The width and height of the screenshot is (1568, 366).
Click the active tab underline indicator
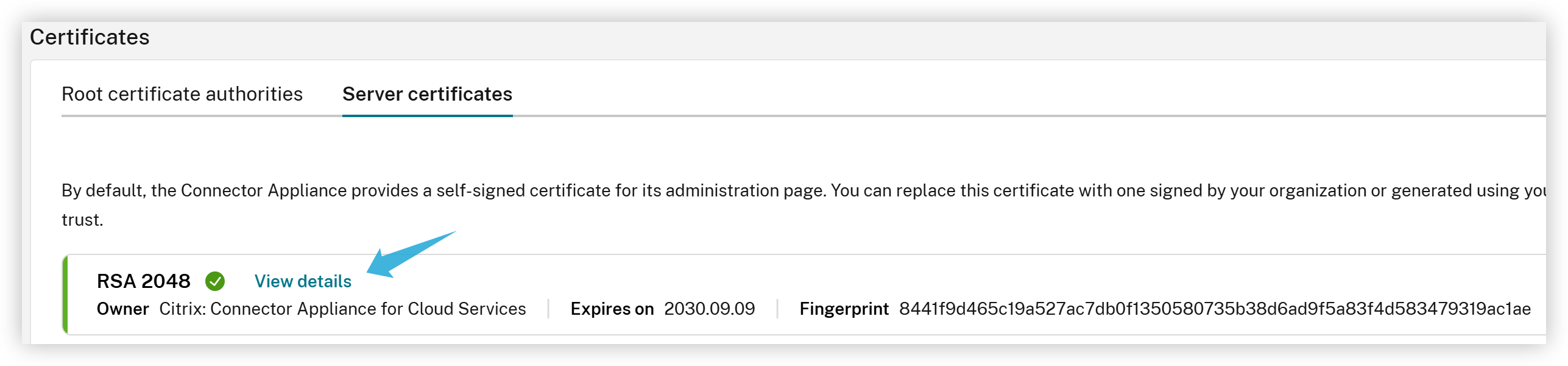(427, 115)
